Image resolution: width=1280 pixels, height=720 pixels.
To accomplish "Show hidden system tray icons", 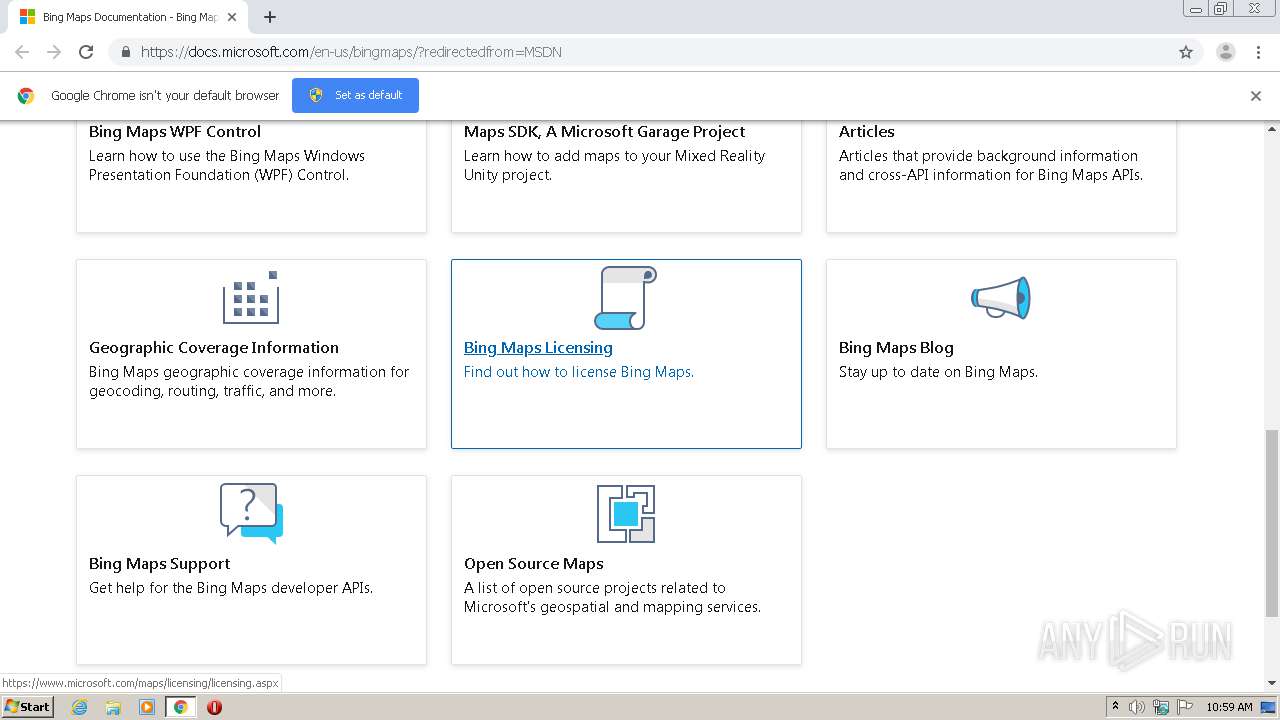I will (x=1115, y=707).
